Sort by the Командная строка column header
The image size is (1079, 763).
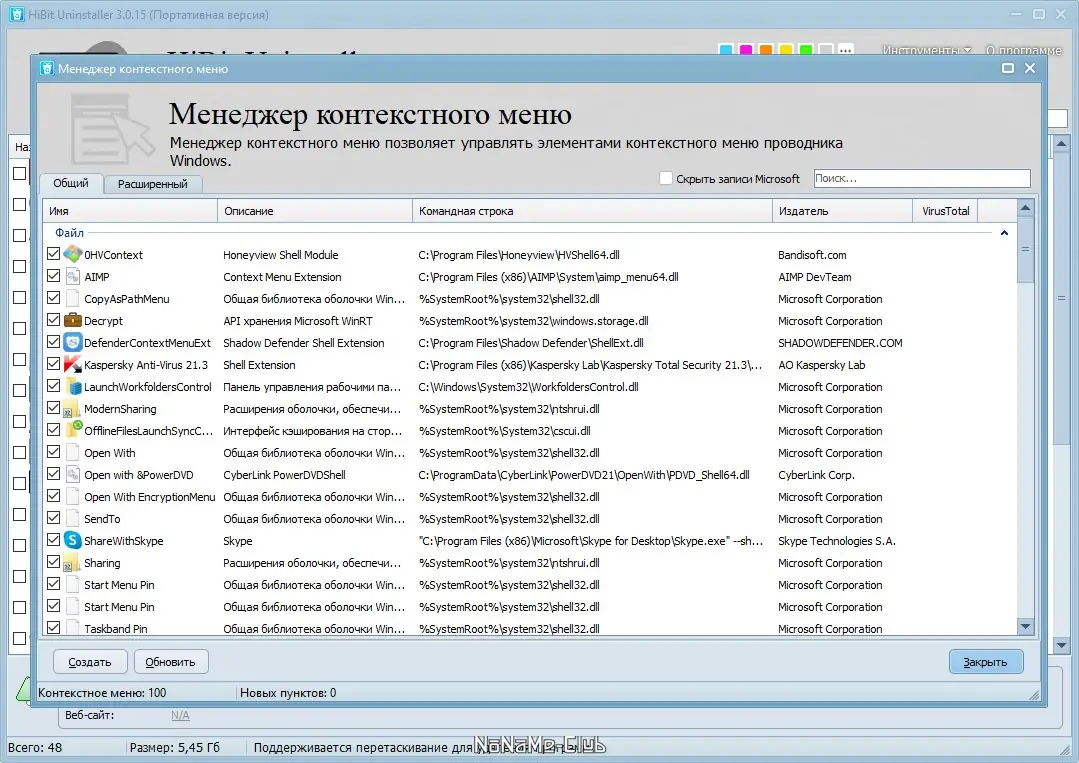(592, 211)
